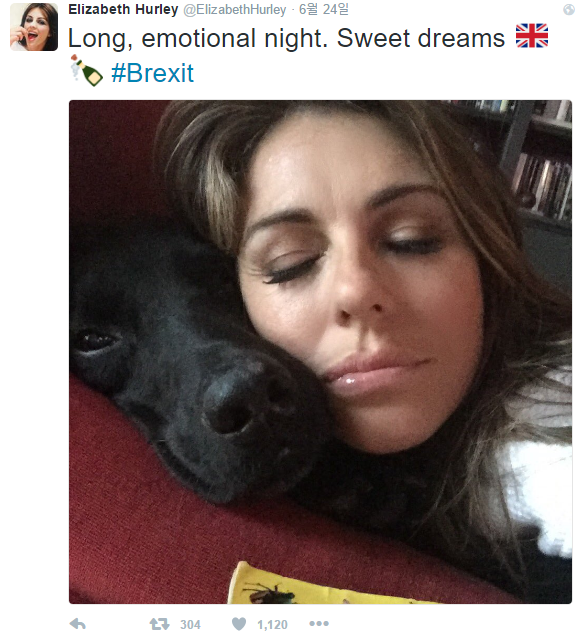View the 304 retweets count
The height and width of the screenshot is (636, 581).
[x=190, y=624]
